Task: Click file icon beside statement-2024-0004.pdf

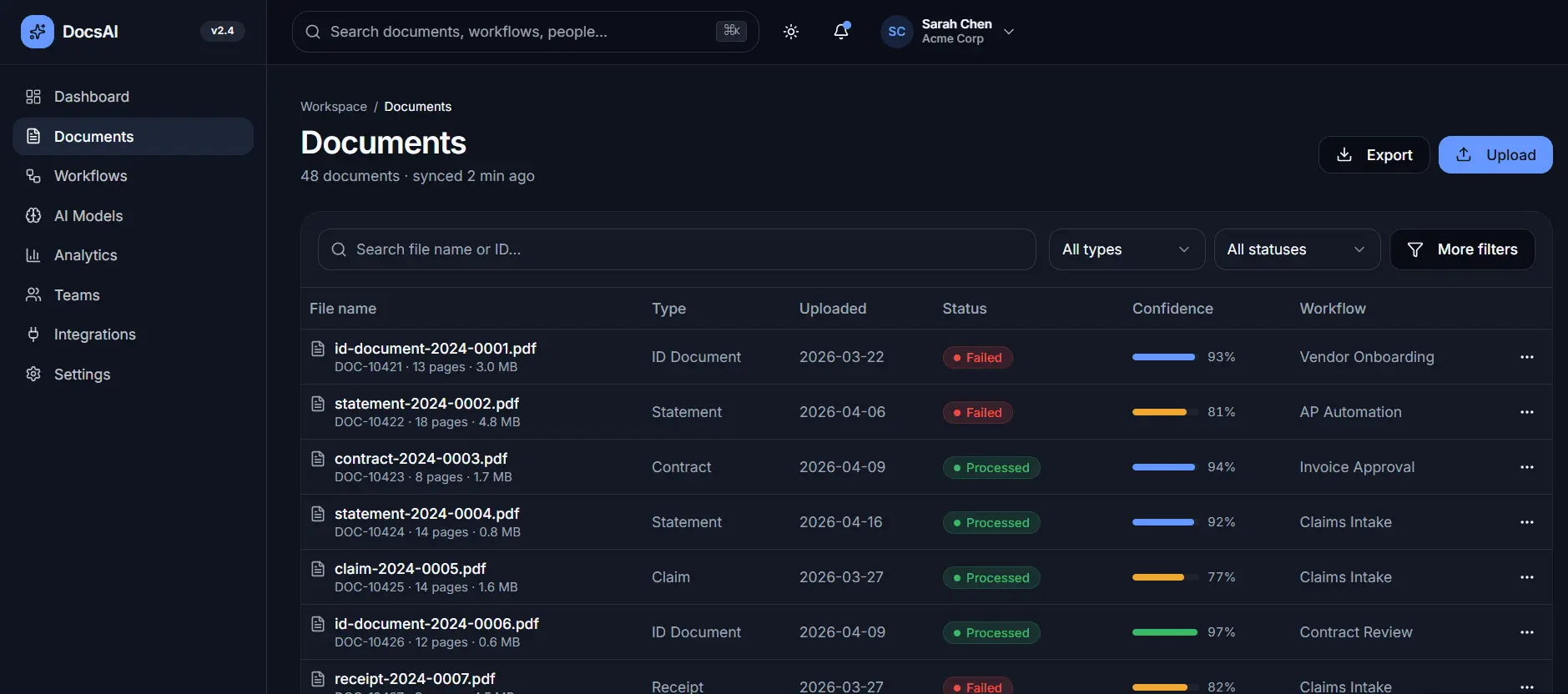Action: point(318,514)
